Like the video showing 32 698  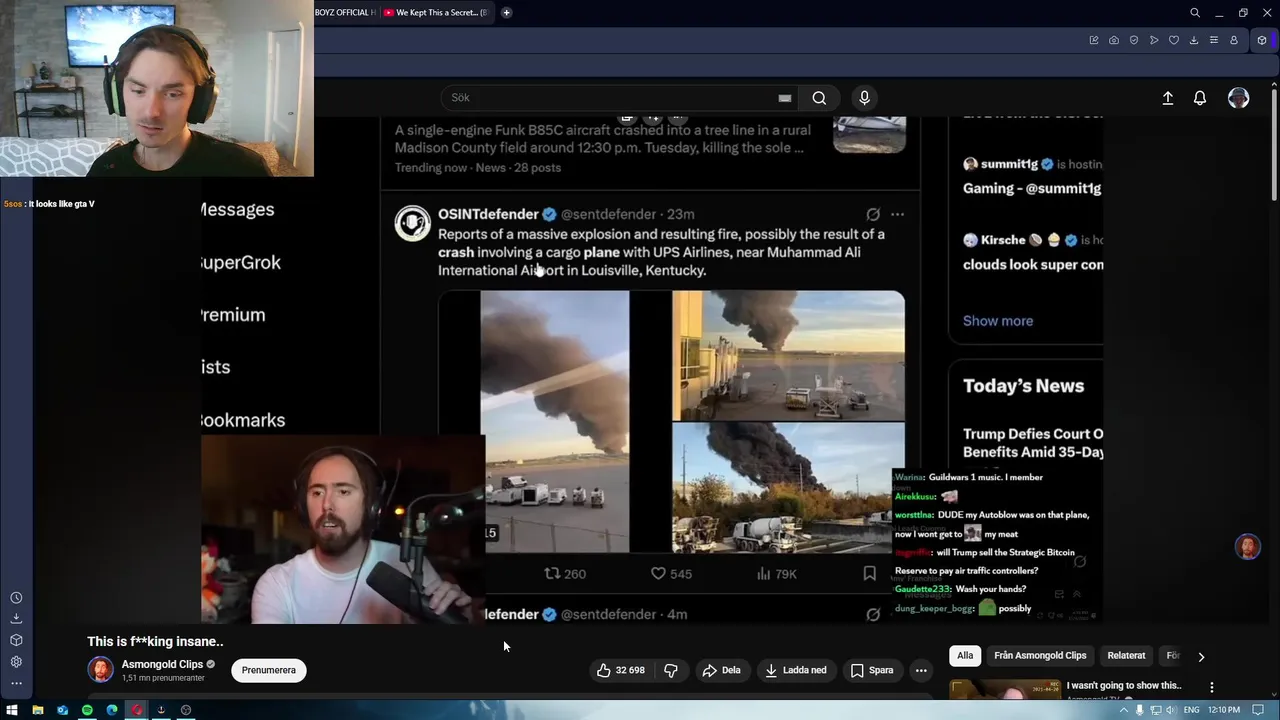click(621, 670)
